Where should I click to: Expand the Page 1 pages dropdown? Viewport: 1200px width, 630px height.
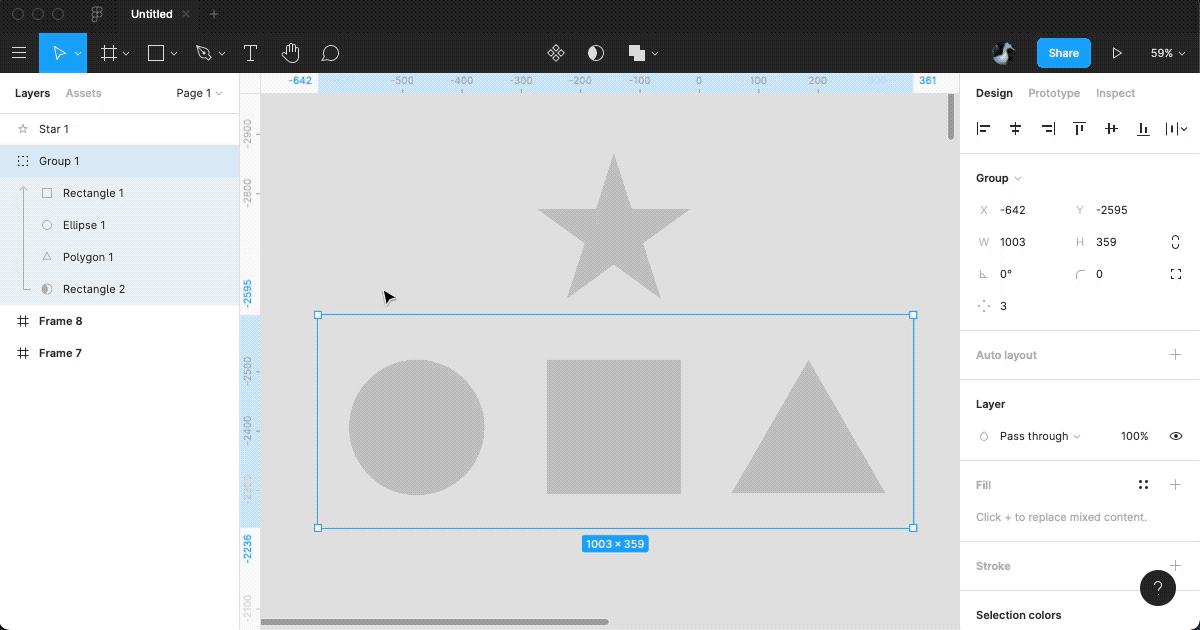pos(199,93)
